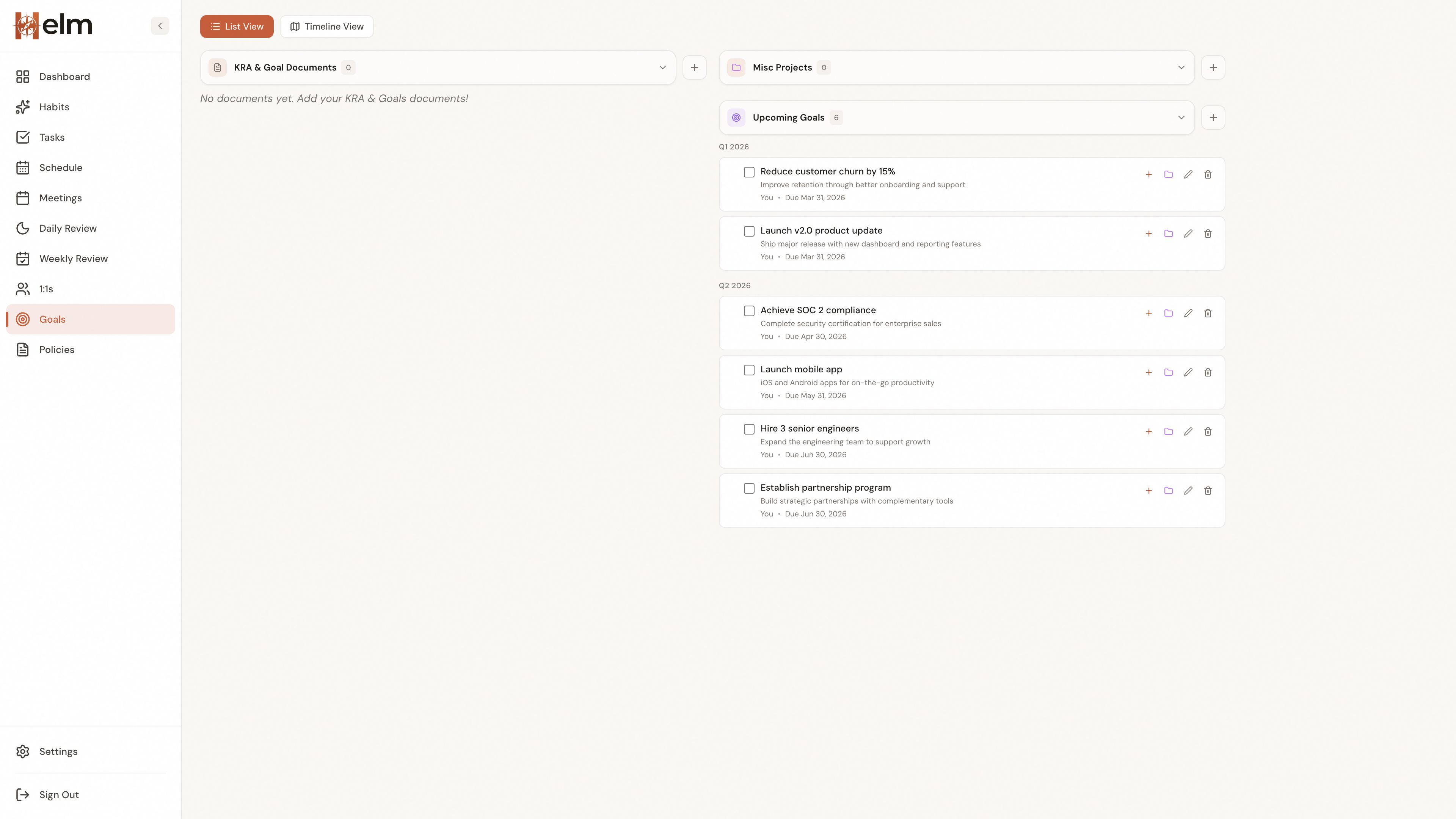The image size is (1456, 819).
Task: Click the delete icon on Establish partnership program
Action: tap(1208, 491)
